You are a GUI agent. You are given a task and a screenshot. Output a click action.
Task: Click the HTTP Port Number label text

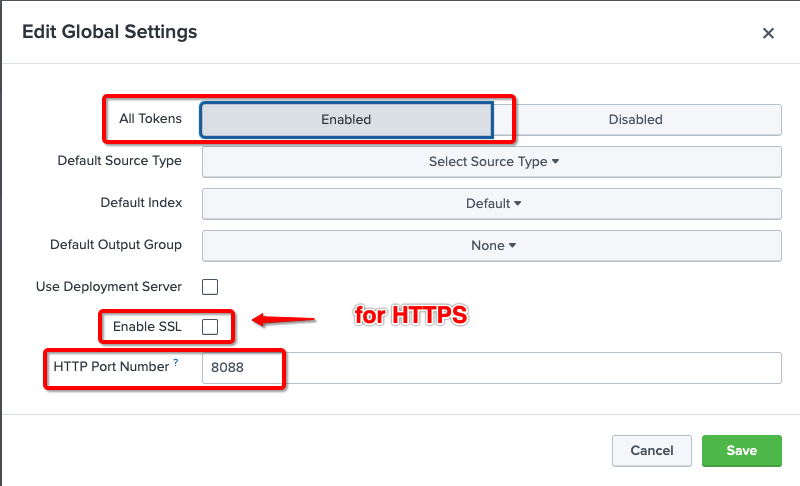pyautogui.click(x=111, y=366)
